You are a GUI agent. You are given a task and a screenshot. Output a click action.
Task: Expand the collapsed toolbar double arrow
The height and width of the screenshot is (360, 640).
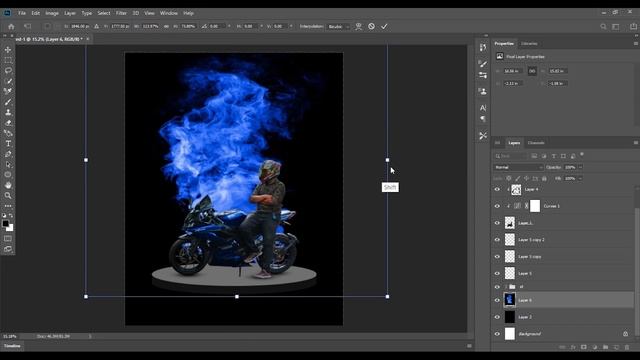pyautogui.click(x=5, y=36)
